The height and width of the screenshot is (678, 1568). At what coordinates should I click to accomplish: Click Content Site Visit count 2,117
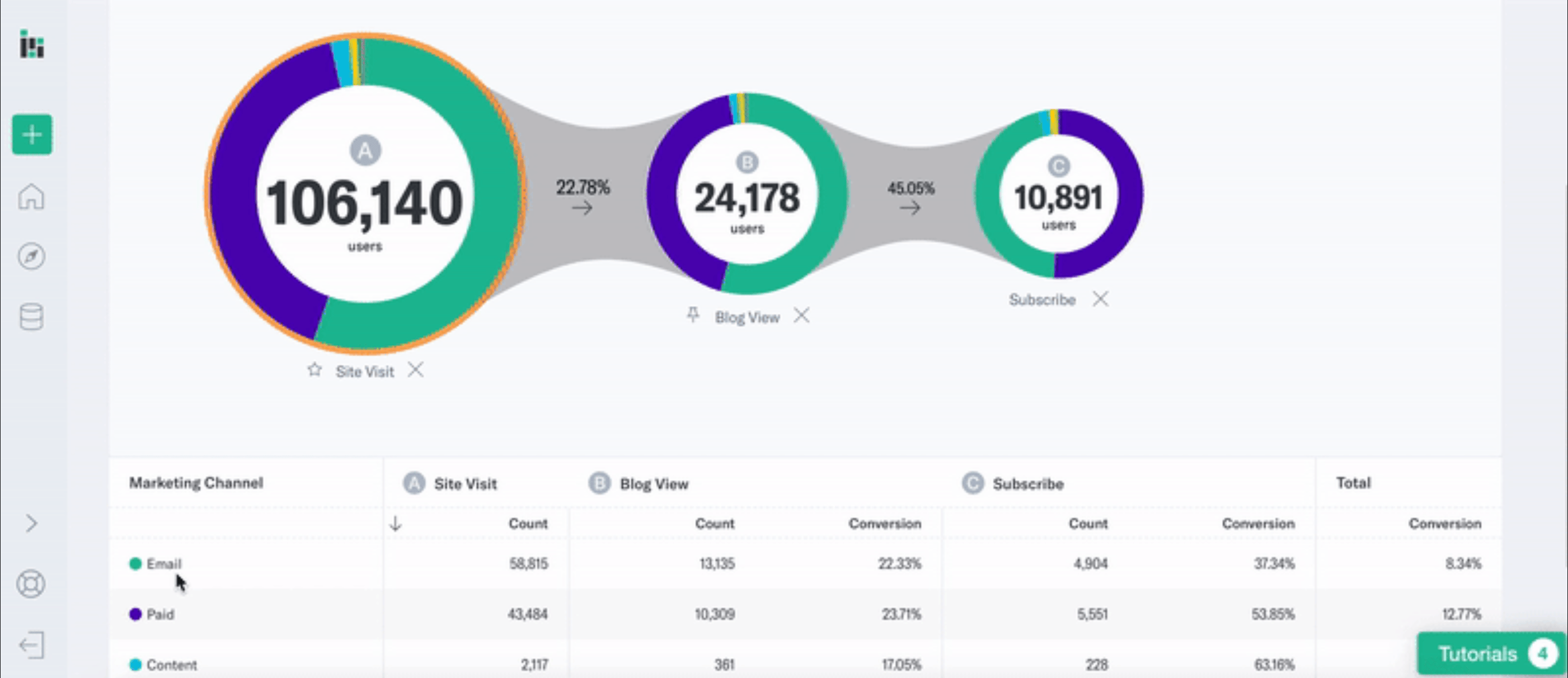(x=534, y=665)
